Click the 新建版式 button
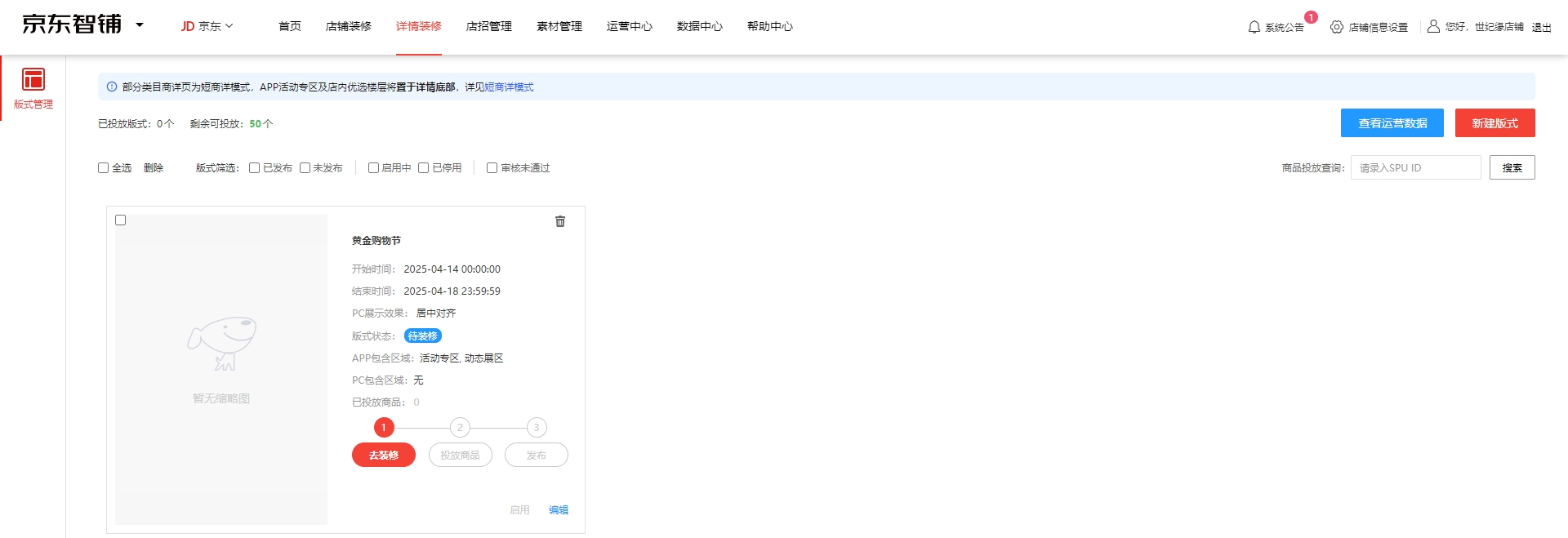Image resolution: width=1568 pixels, height=538 pixels. (x=1494, y=123)
